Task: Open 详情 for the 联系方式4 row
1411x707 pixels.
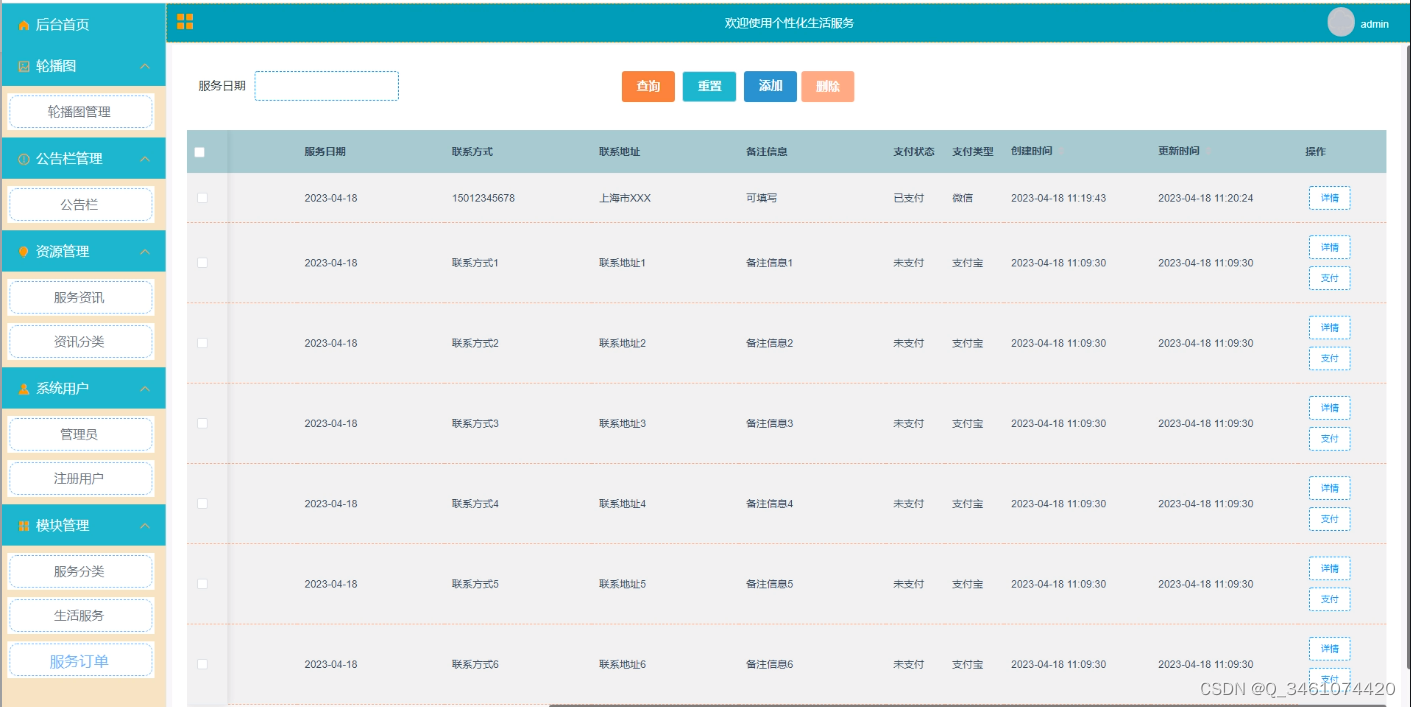Action: point(1329,488)
